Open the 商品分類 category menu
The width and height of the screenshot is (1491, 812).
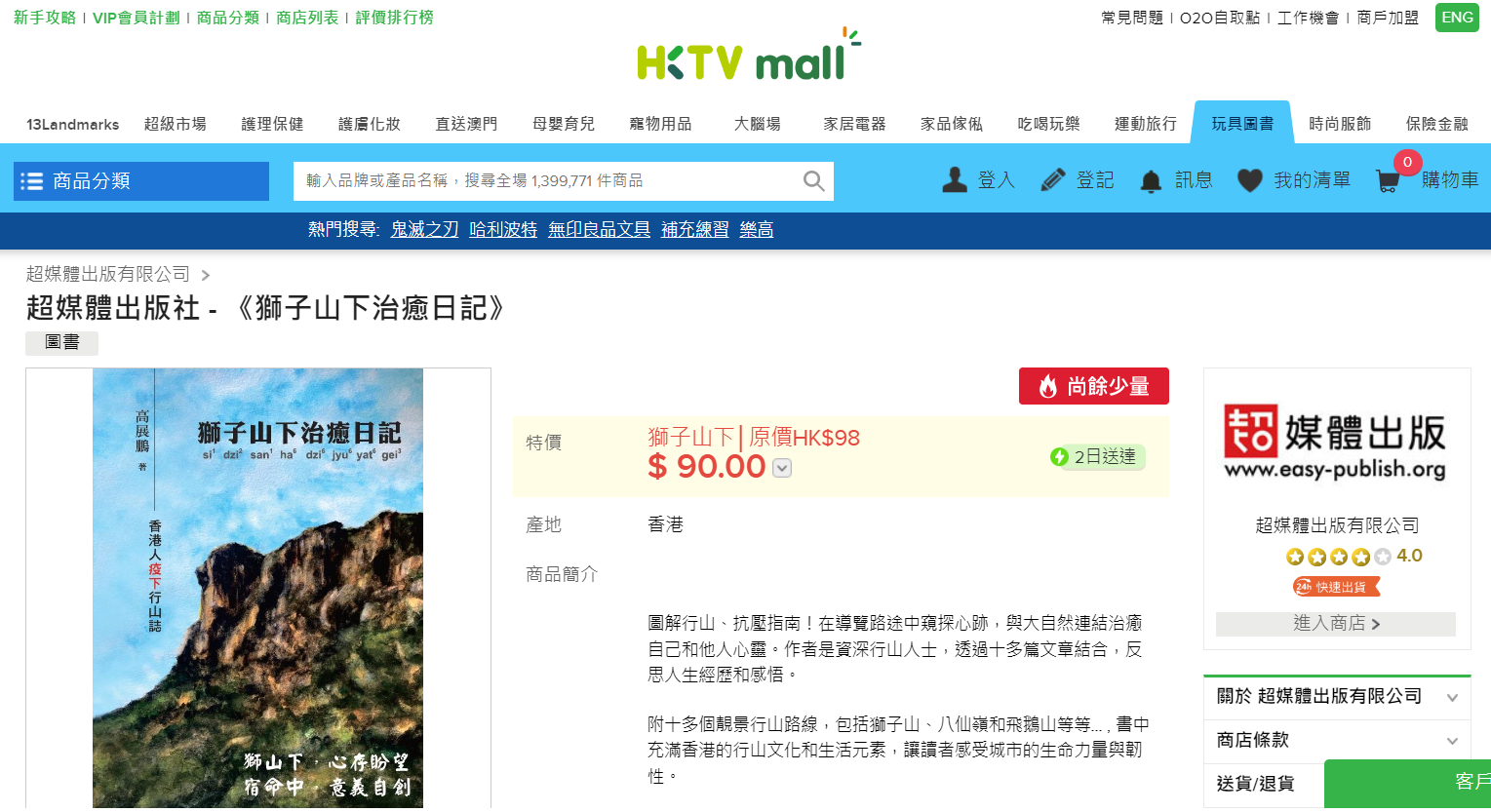pos(141,181)
